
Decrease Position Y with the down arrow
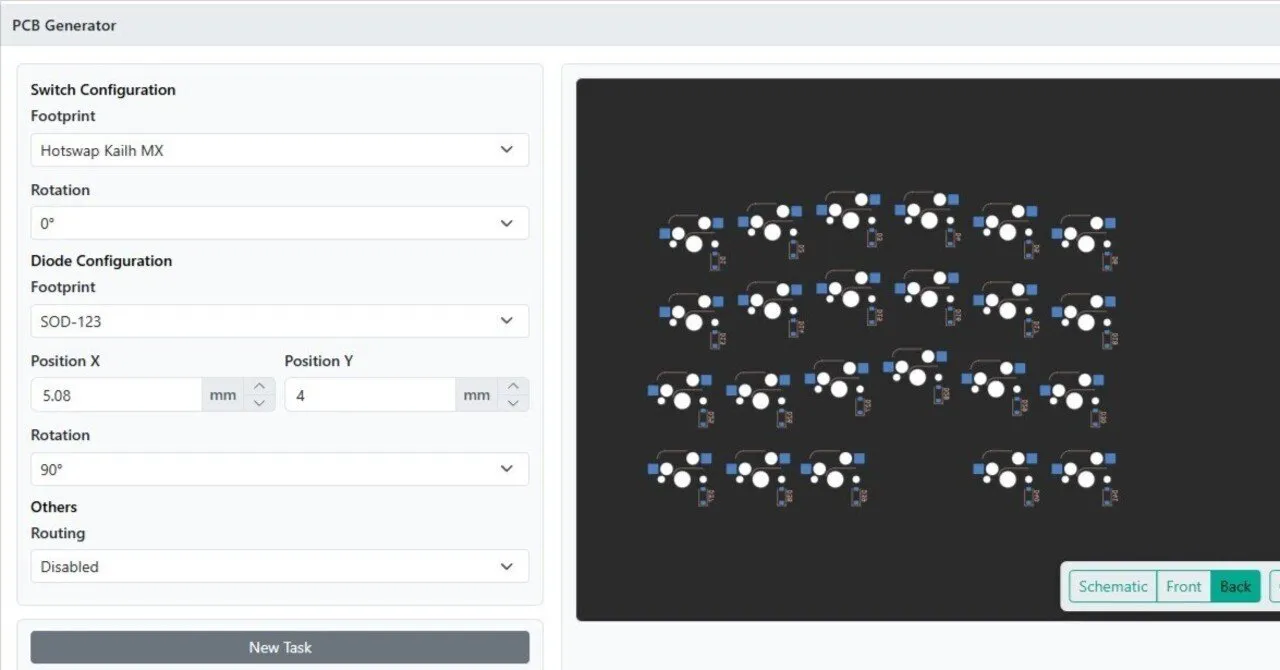point(513,403)
